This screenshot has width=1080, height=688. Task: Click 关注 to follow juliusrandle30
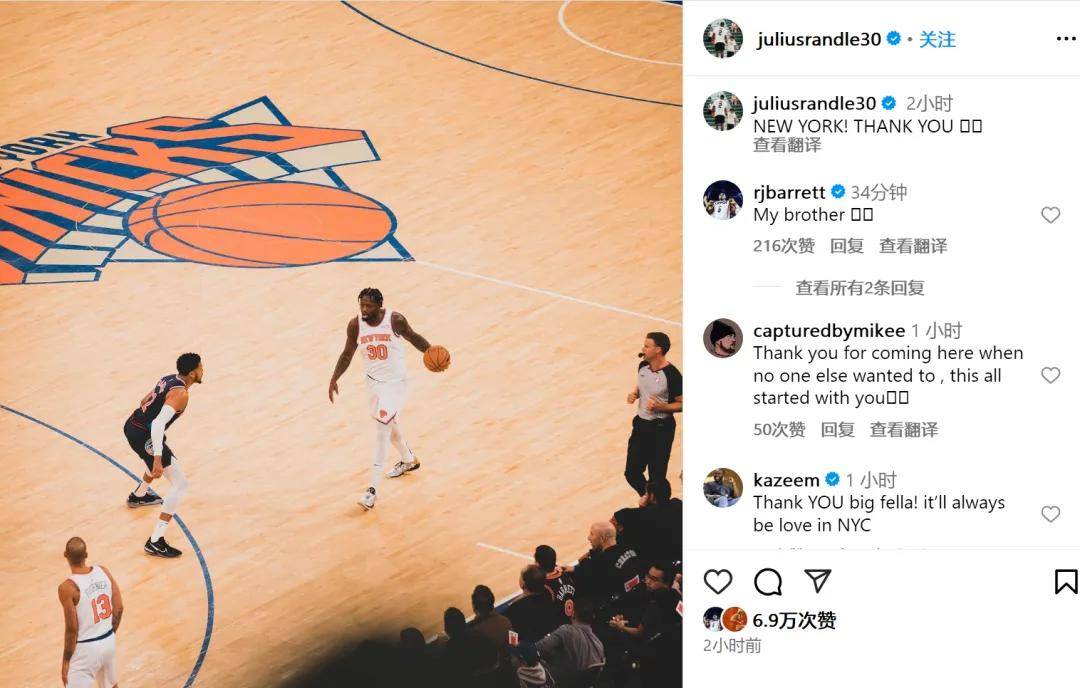(937, 39)
